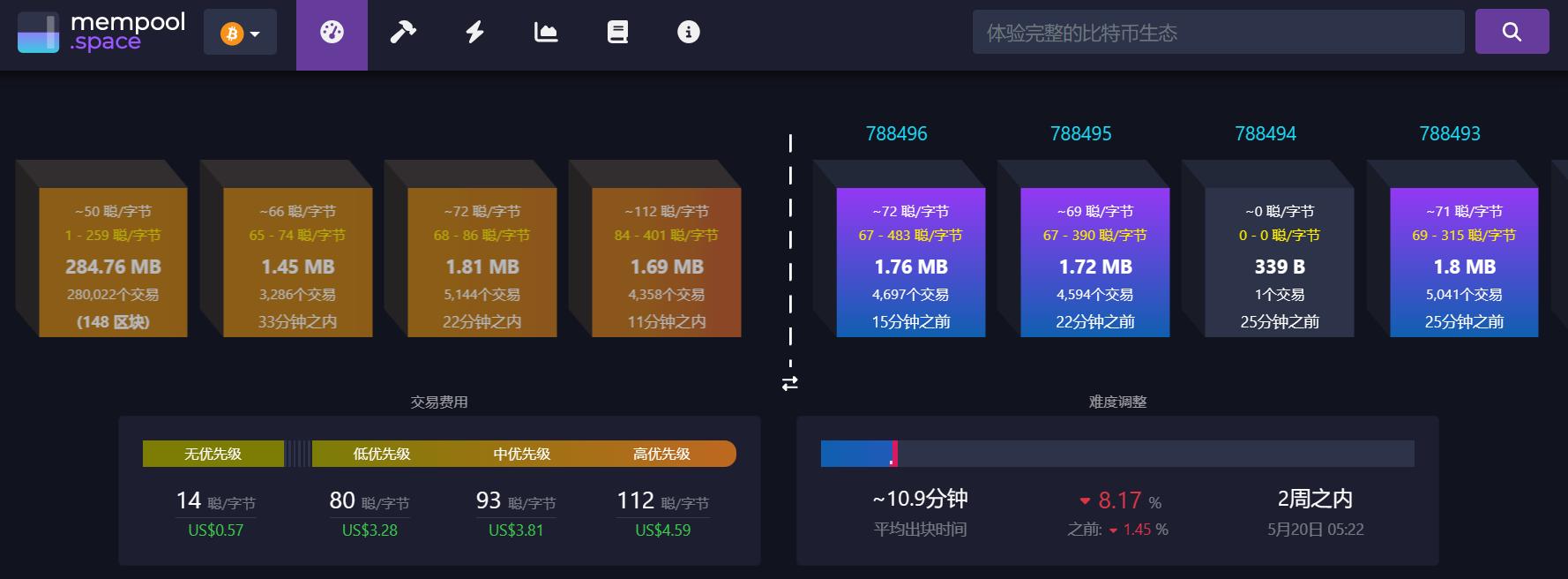Open block height 788494 link

1265,134
